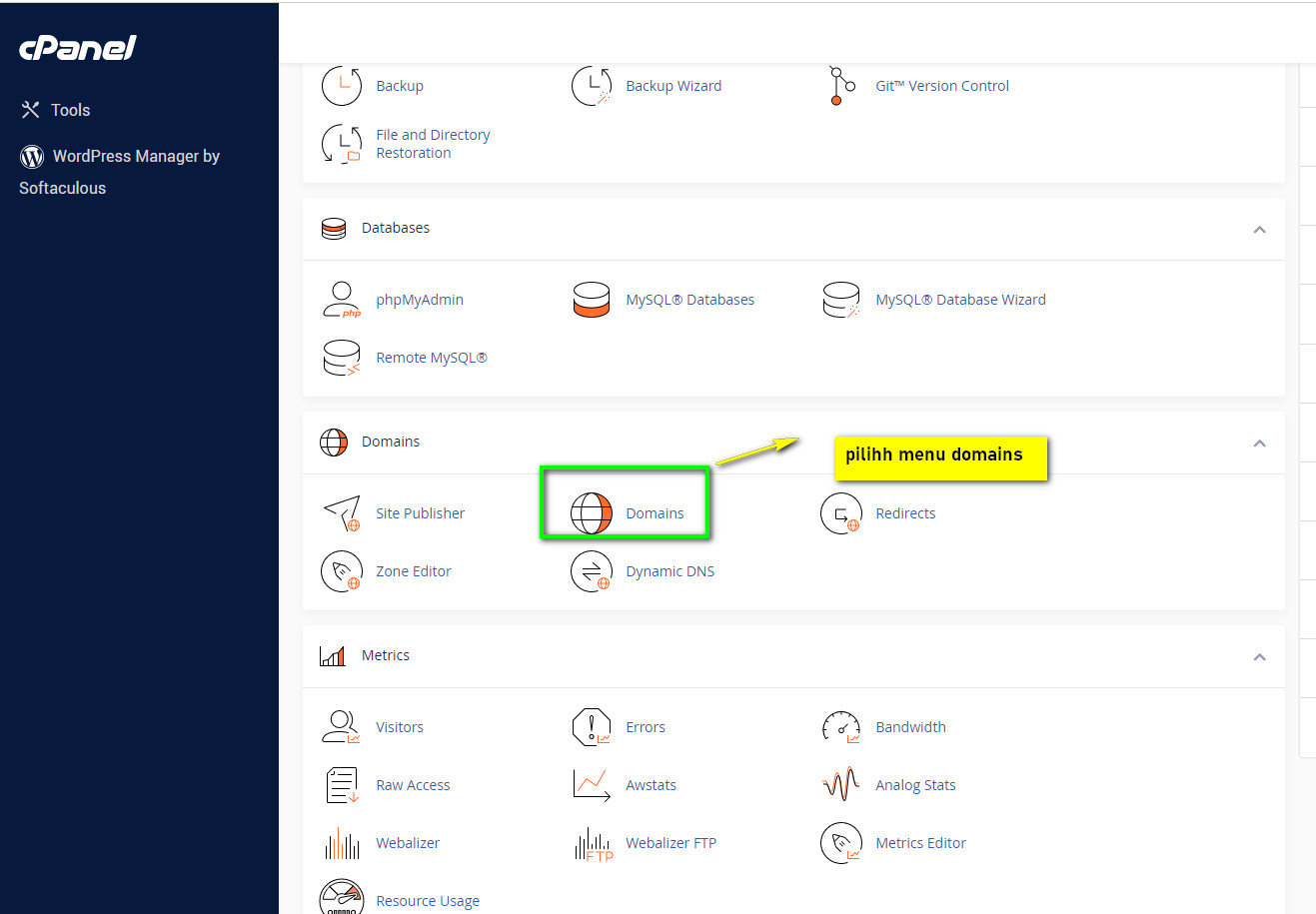1316x914 pixels.
Task: Open the Backup Wizard icon
Action: coord(592,86)
